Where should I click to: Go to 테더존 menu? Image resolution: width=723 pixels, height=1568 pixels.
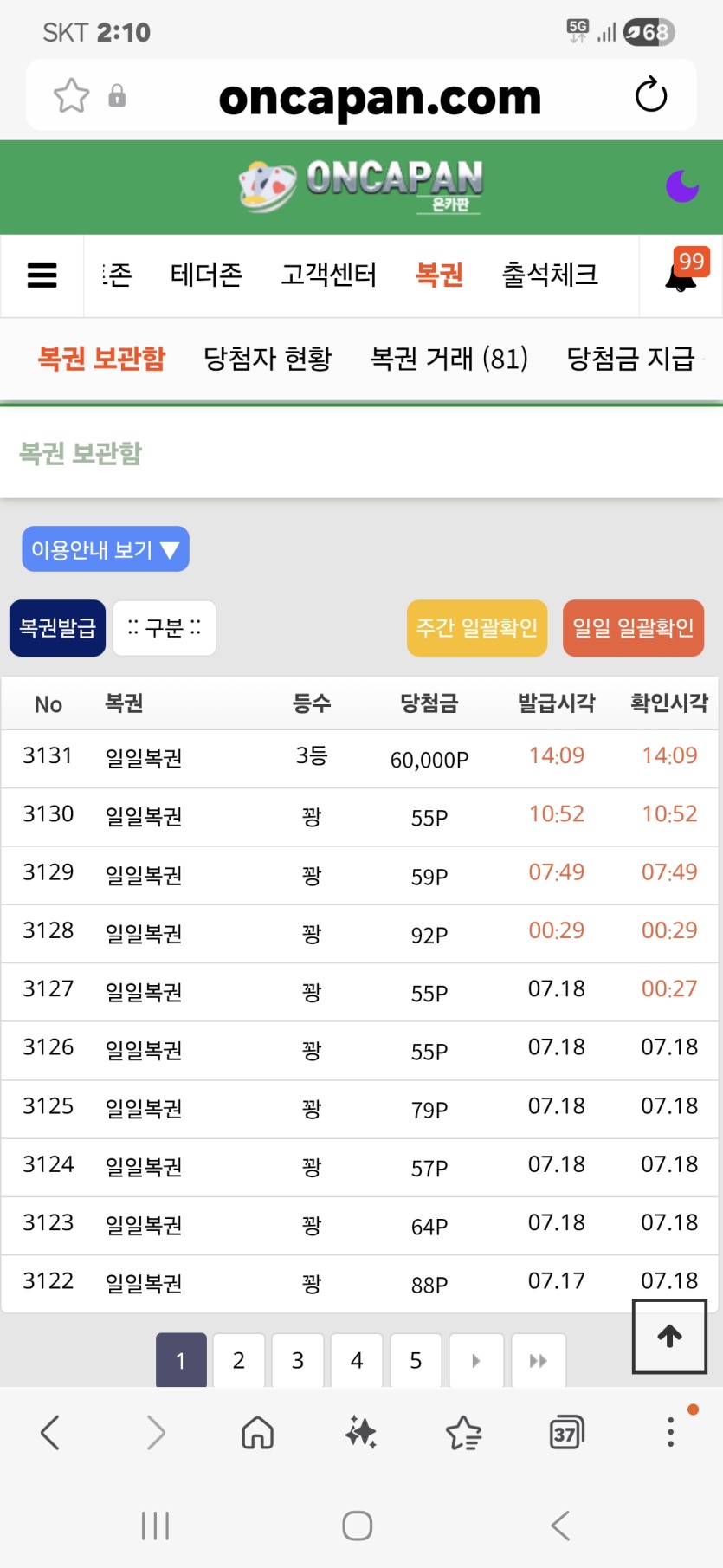point(206,275)
